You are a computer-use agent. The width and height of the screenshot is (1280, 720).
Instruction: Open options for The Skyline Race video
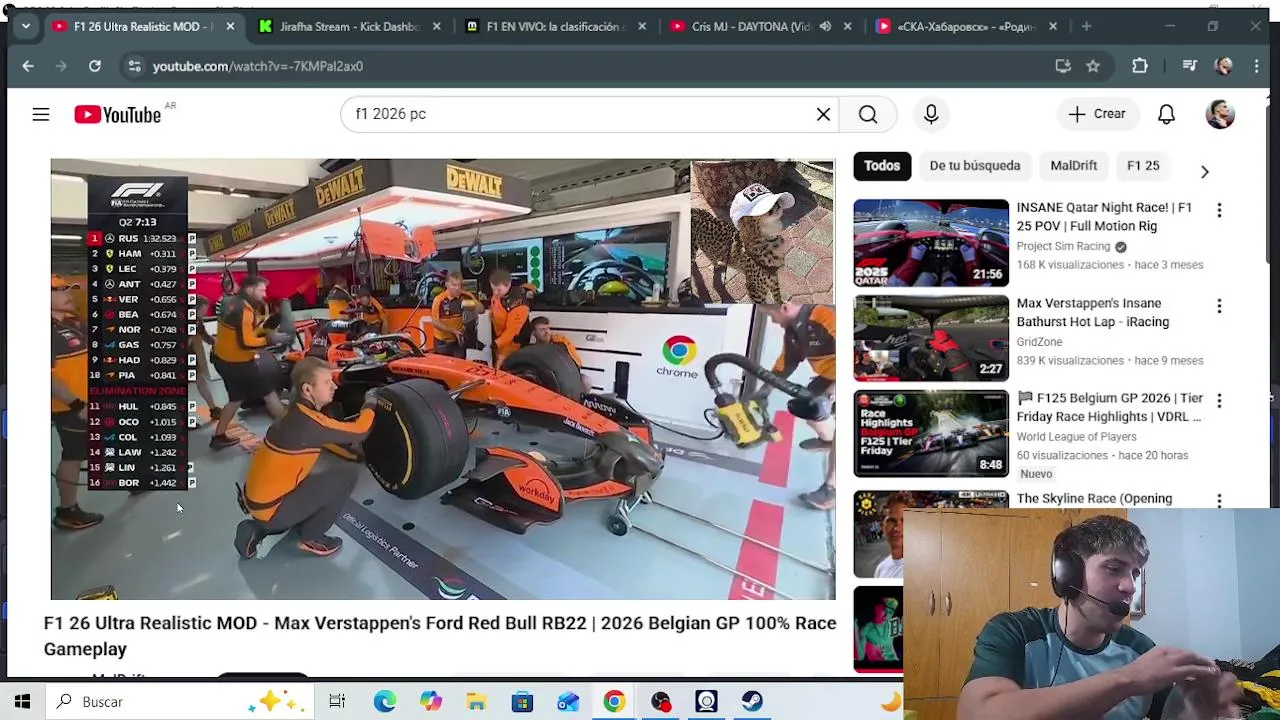[1219, 499]
